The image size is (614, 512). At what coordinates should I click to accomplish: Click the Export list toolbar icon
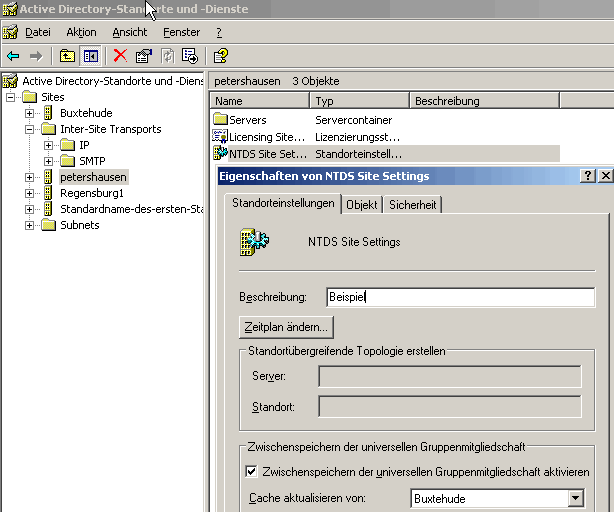(x=190, y=56)
